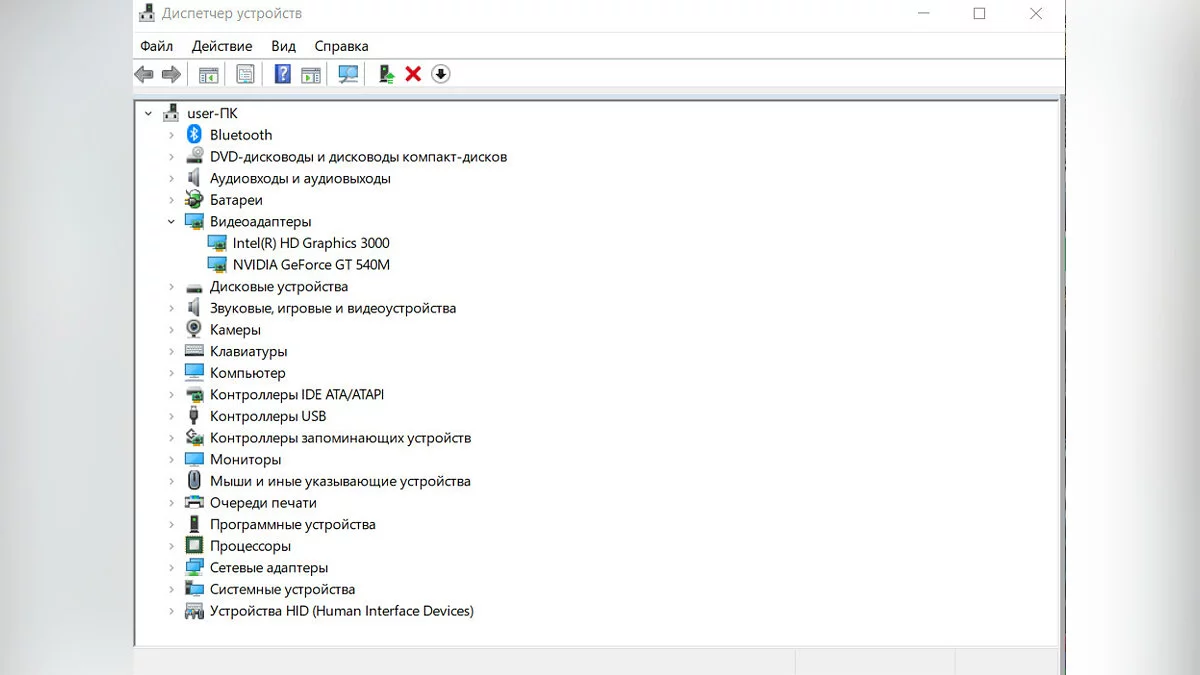
Task: Collapse the Видеоадаптеры category
Action: click(172, 222)
